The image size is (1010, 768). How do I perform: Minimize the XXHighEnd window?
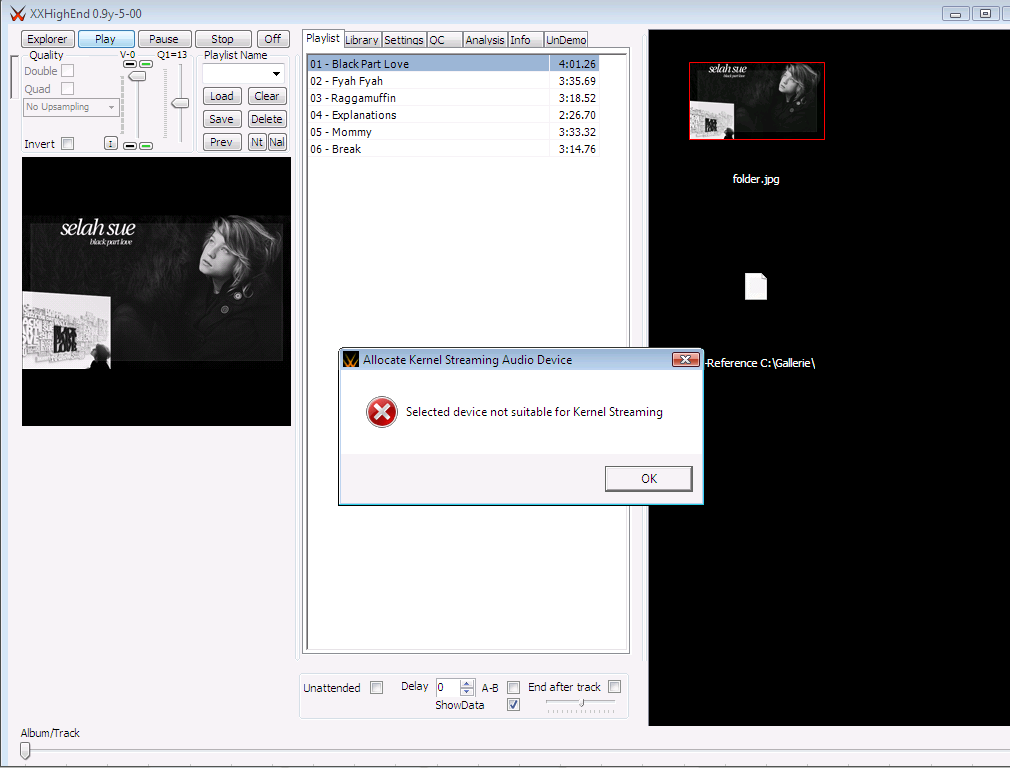[955, 14]
